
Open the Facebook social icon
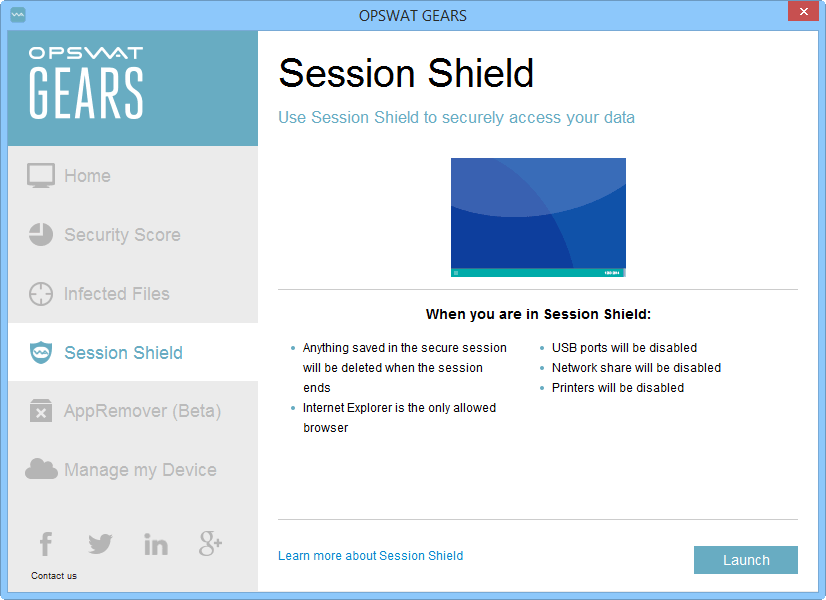[x=46, y=544]
